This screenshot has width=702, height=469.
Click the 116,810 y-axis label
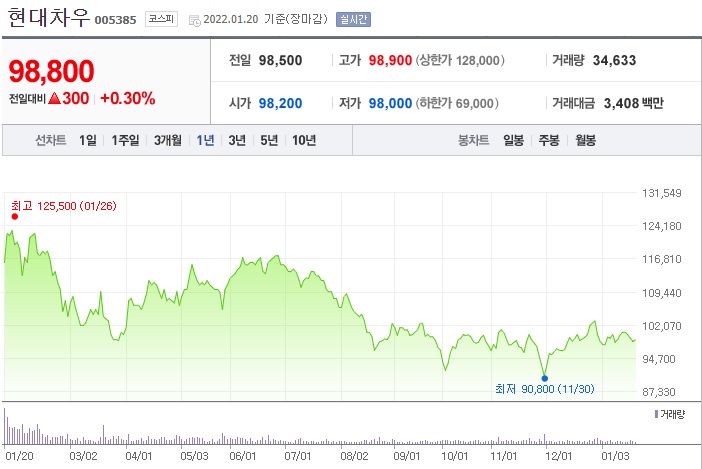[662, 259]
